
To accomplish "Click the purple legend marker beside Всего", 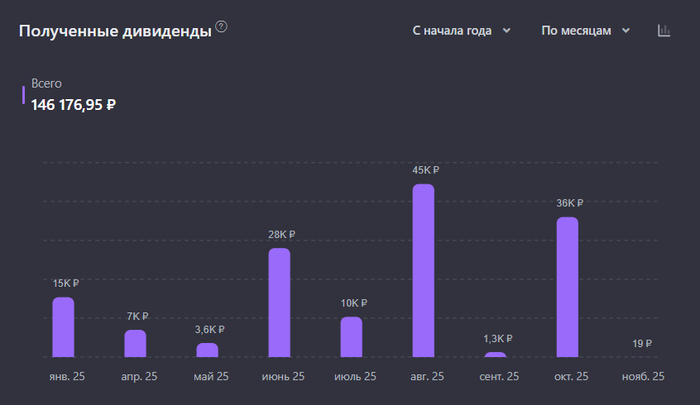I will (23, 94).
